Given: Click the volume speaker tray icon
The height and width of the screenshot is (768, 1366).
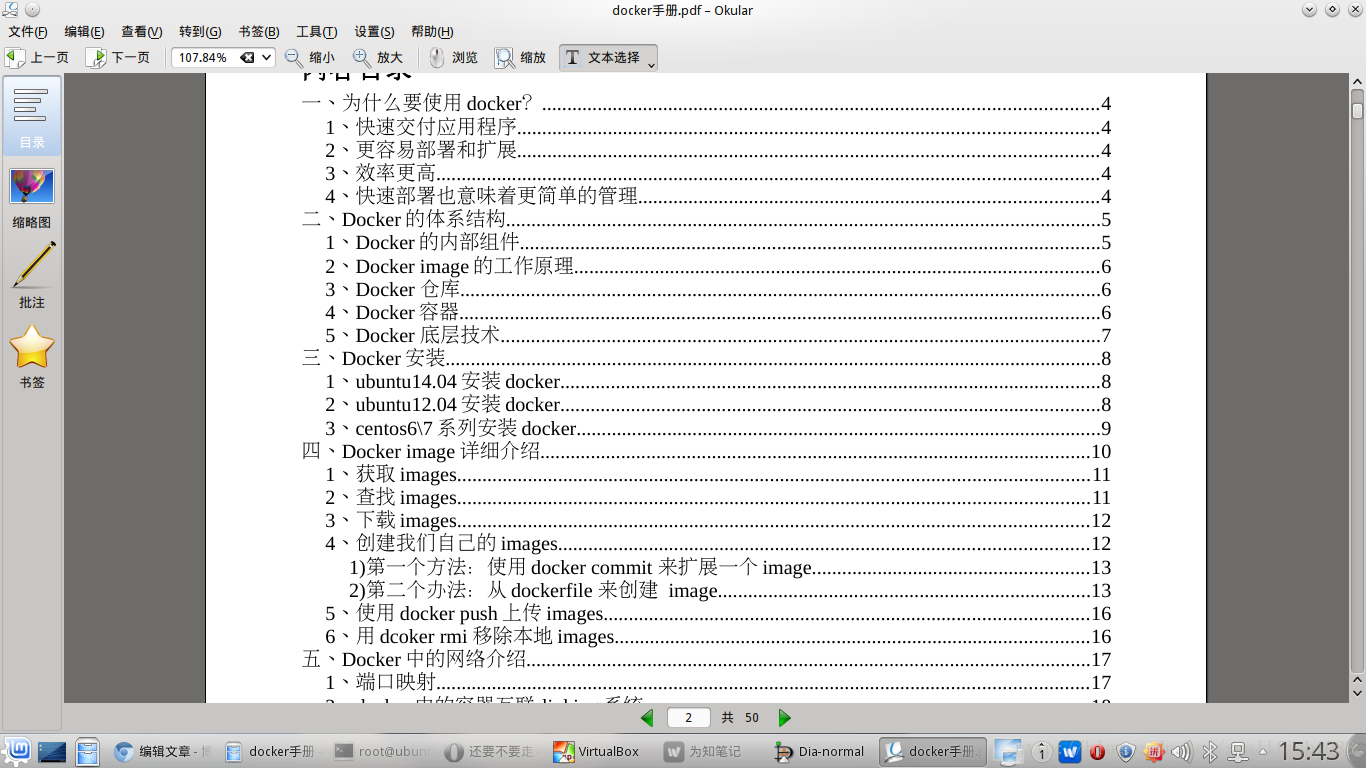Looking at the screenshot, I should pos(1180,752).
